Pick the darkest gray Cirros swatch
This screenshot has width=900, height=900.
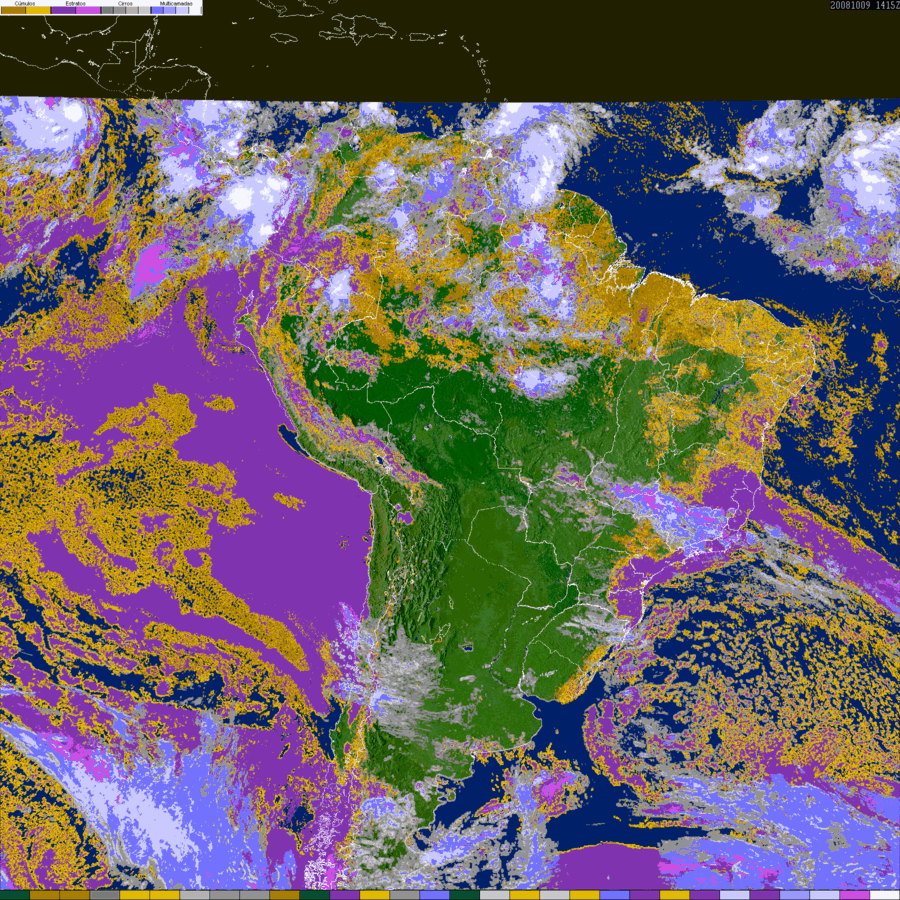tap(107, 10)
